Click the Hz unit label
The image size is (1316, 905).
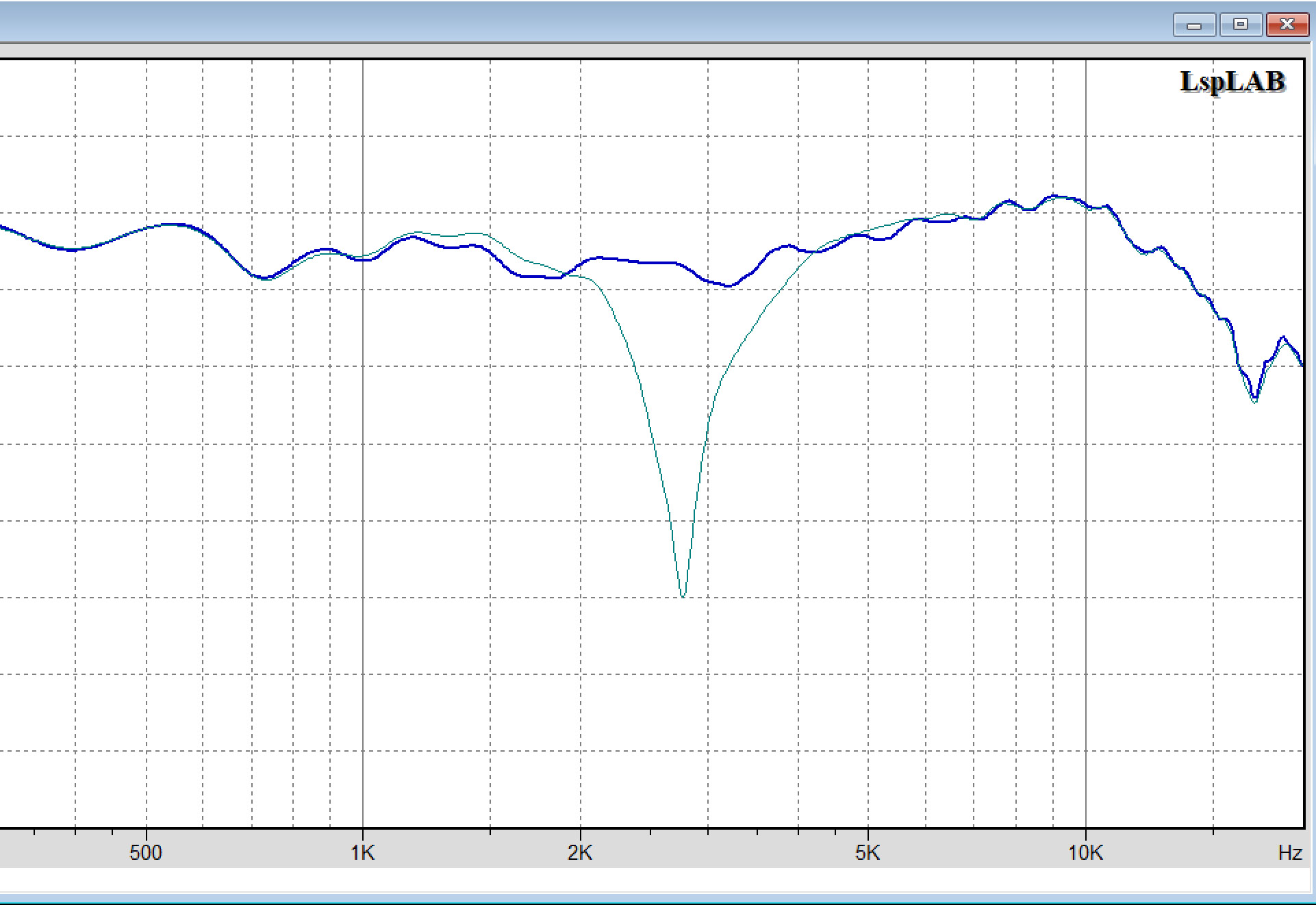coord(1290,853)
